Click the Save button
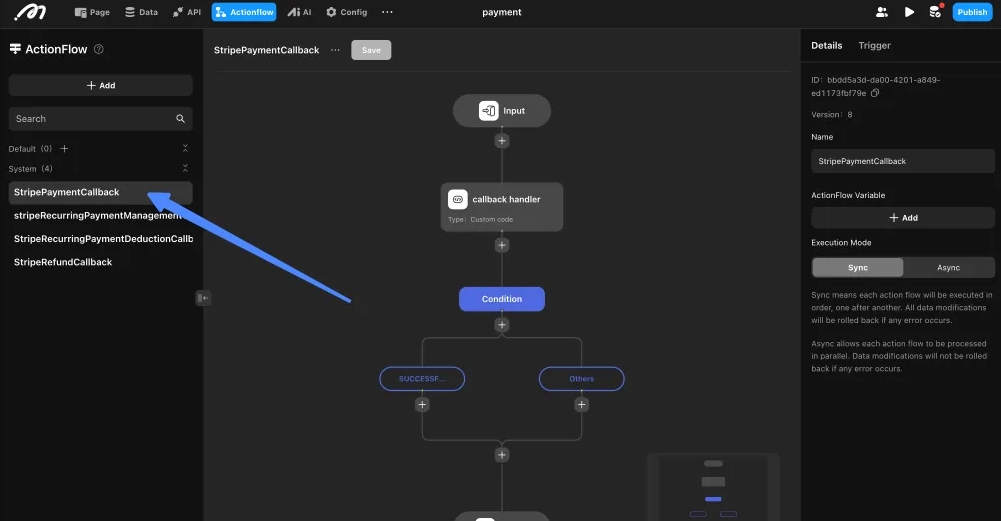 pyautogui.click(x=371, y=50)
